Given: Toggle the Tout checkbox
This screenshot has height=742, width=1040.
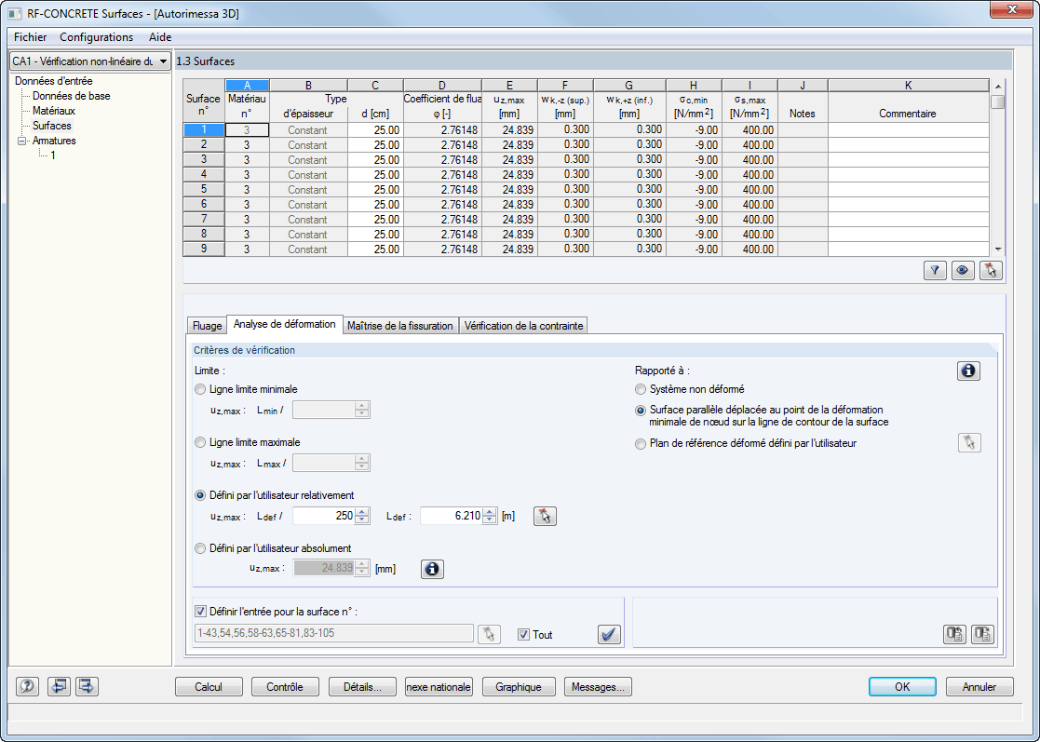Looking at the screenshot, I should pyautogui.click(x=523, y=635).
